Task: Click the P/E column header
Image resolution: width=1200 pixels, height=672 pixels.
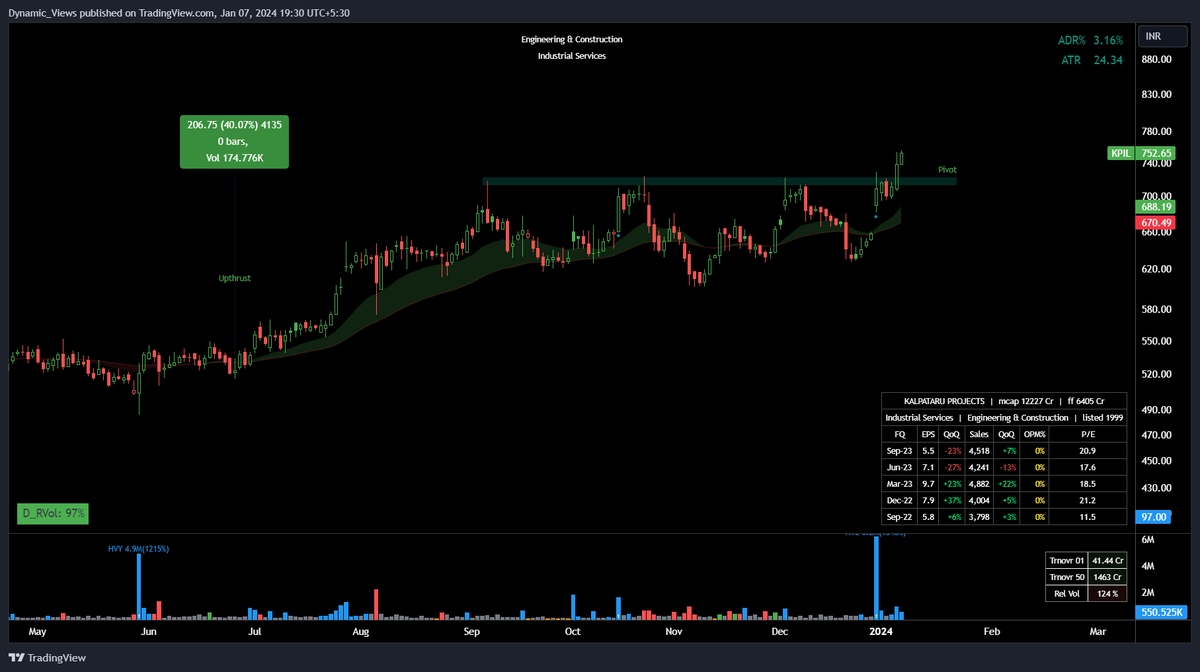Action: point(1089,434)
